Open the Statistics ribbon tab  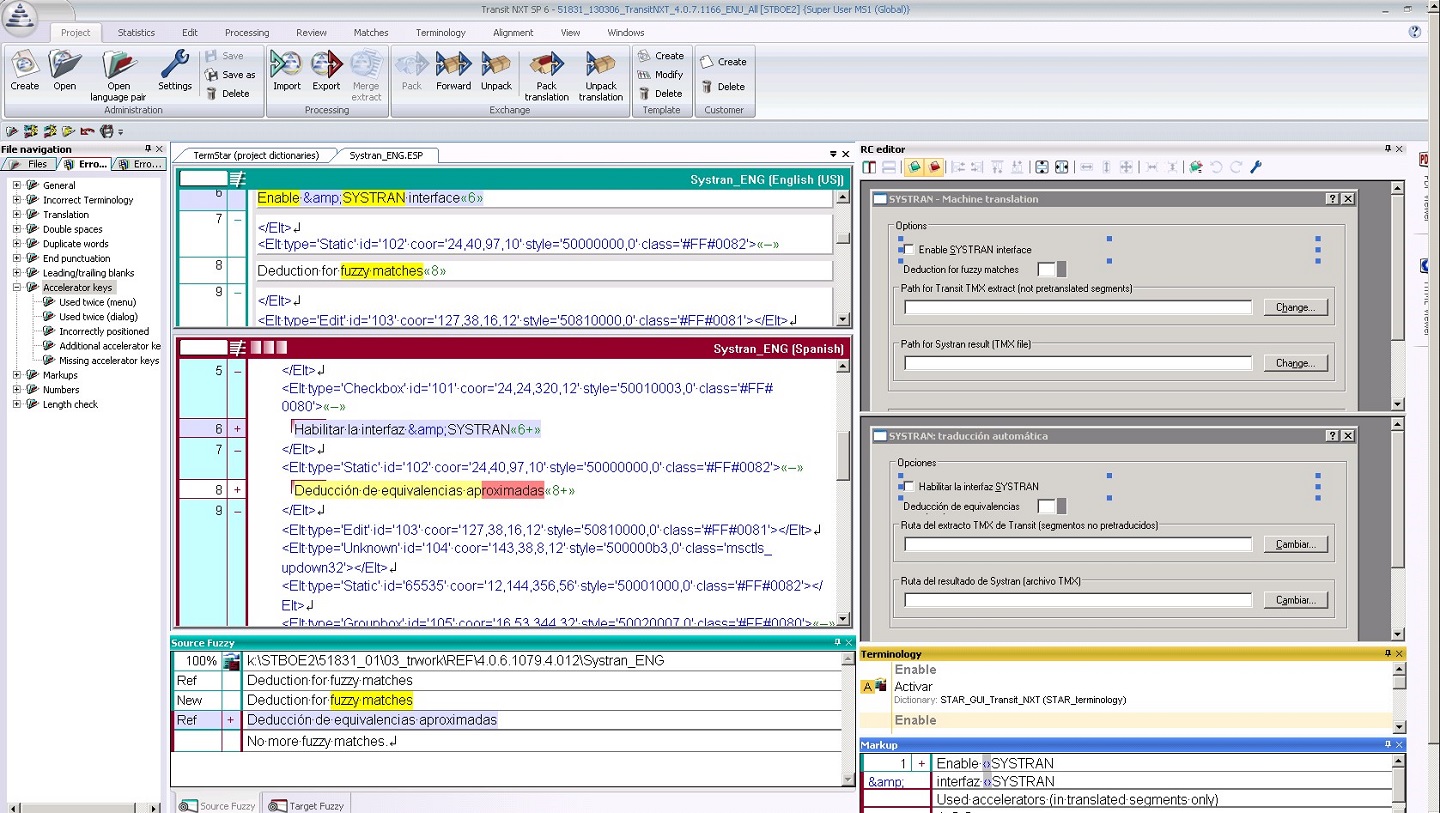point(136,32)
